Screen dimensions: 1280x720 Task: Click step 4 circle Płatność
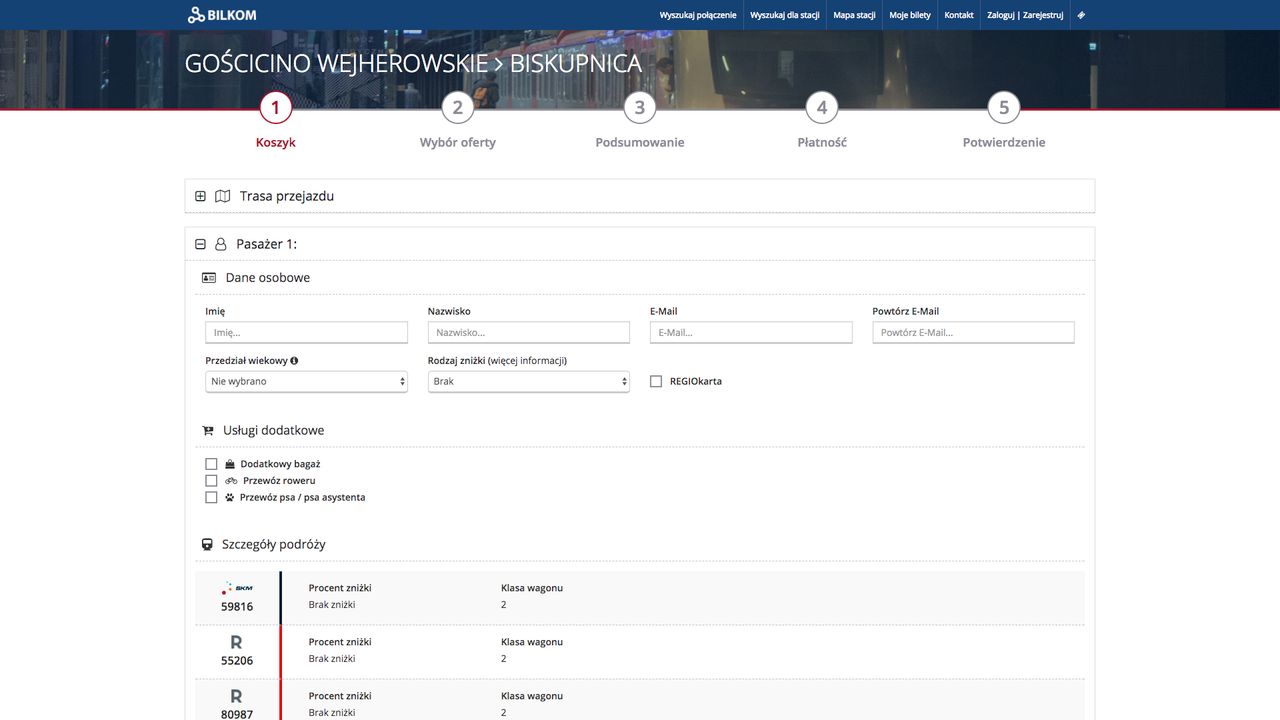821,108
